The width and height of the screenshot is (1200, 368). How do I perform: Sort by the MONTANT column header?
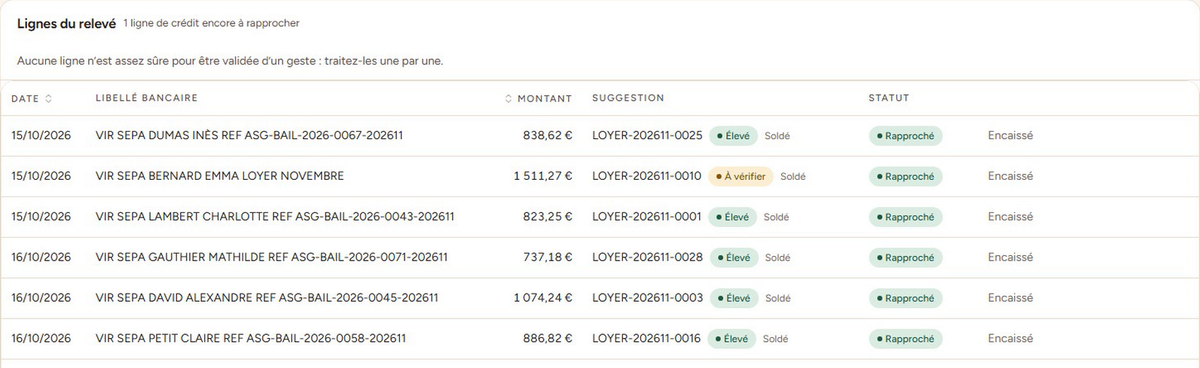(x=538, y=98)
